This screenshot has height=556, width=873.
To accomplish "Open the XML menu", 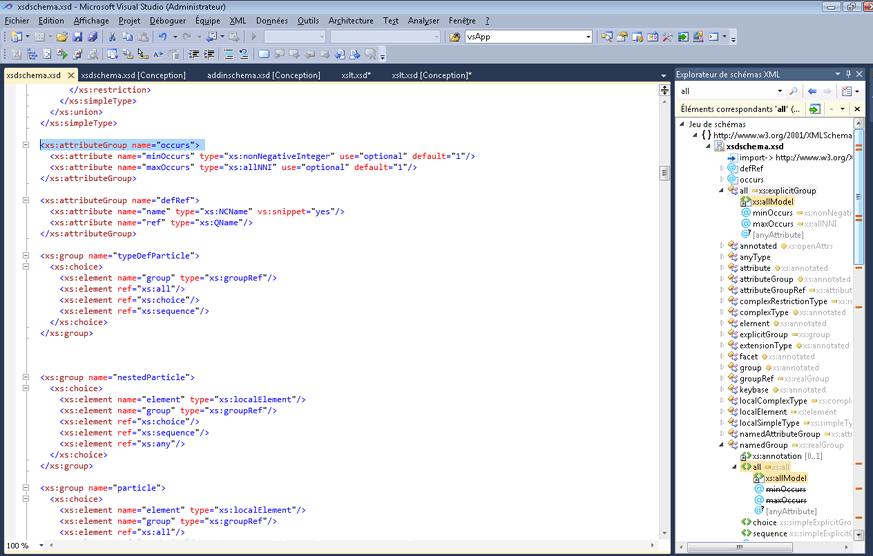I will coord(238,21).
